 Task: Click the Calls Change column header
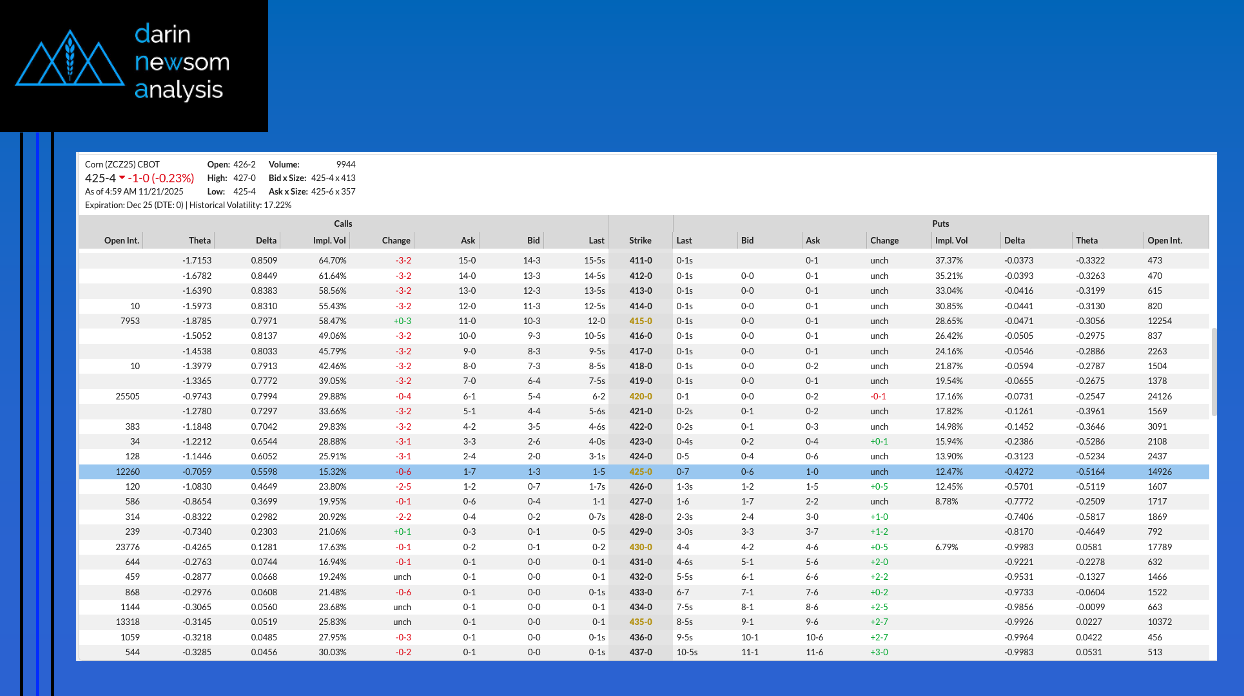point(396,240)
